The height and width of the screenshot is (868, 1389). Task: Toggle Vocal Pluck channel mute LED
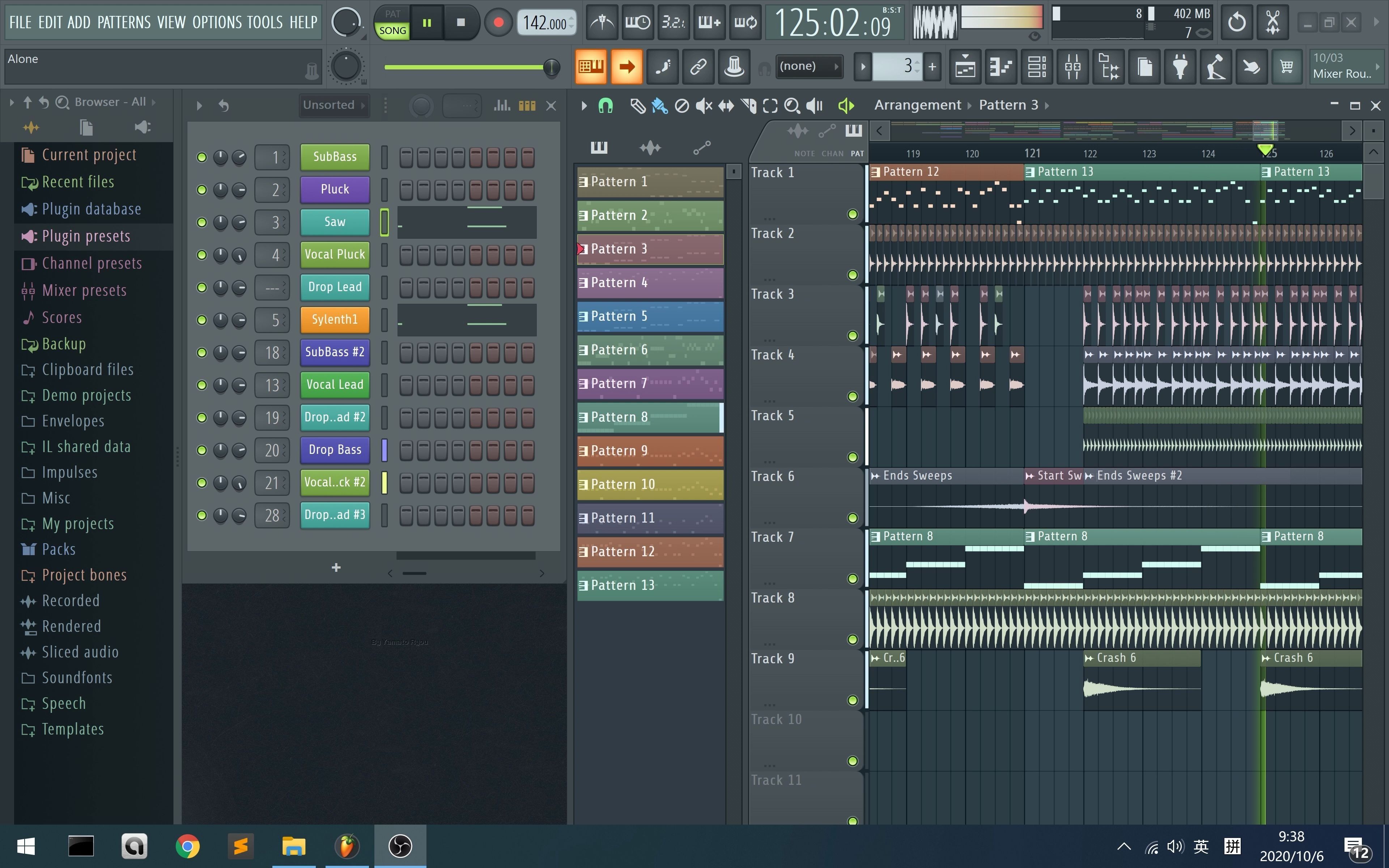(201, 255)
